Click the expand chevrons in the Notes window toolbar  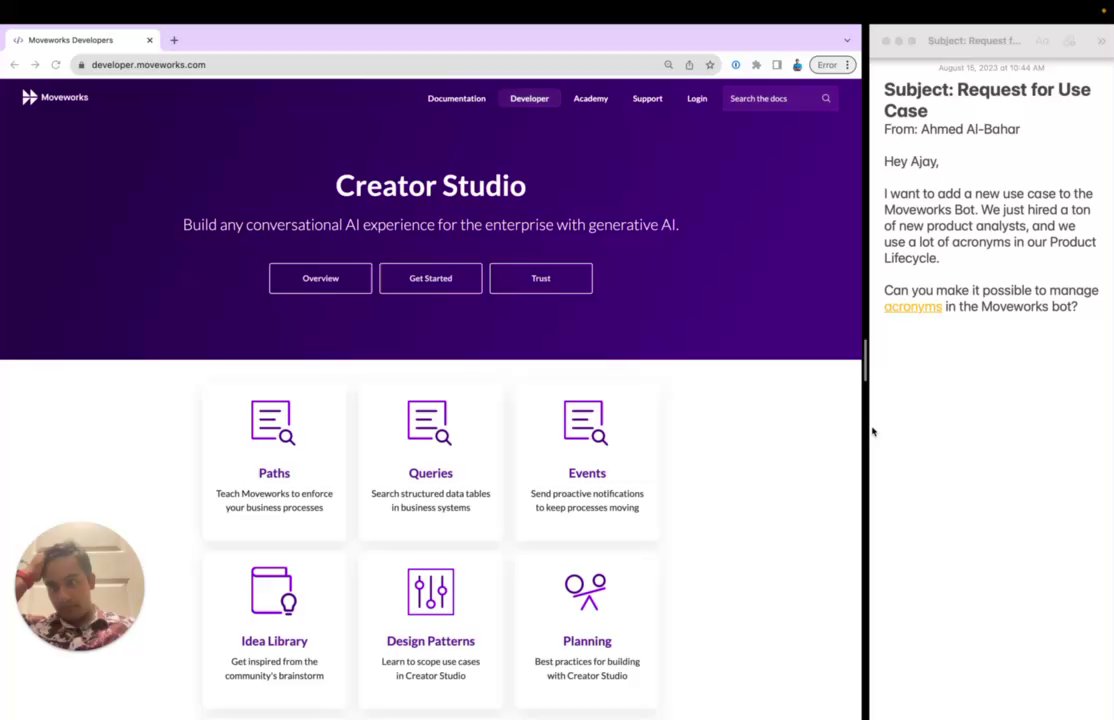coord(1101,41)
